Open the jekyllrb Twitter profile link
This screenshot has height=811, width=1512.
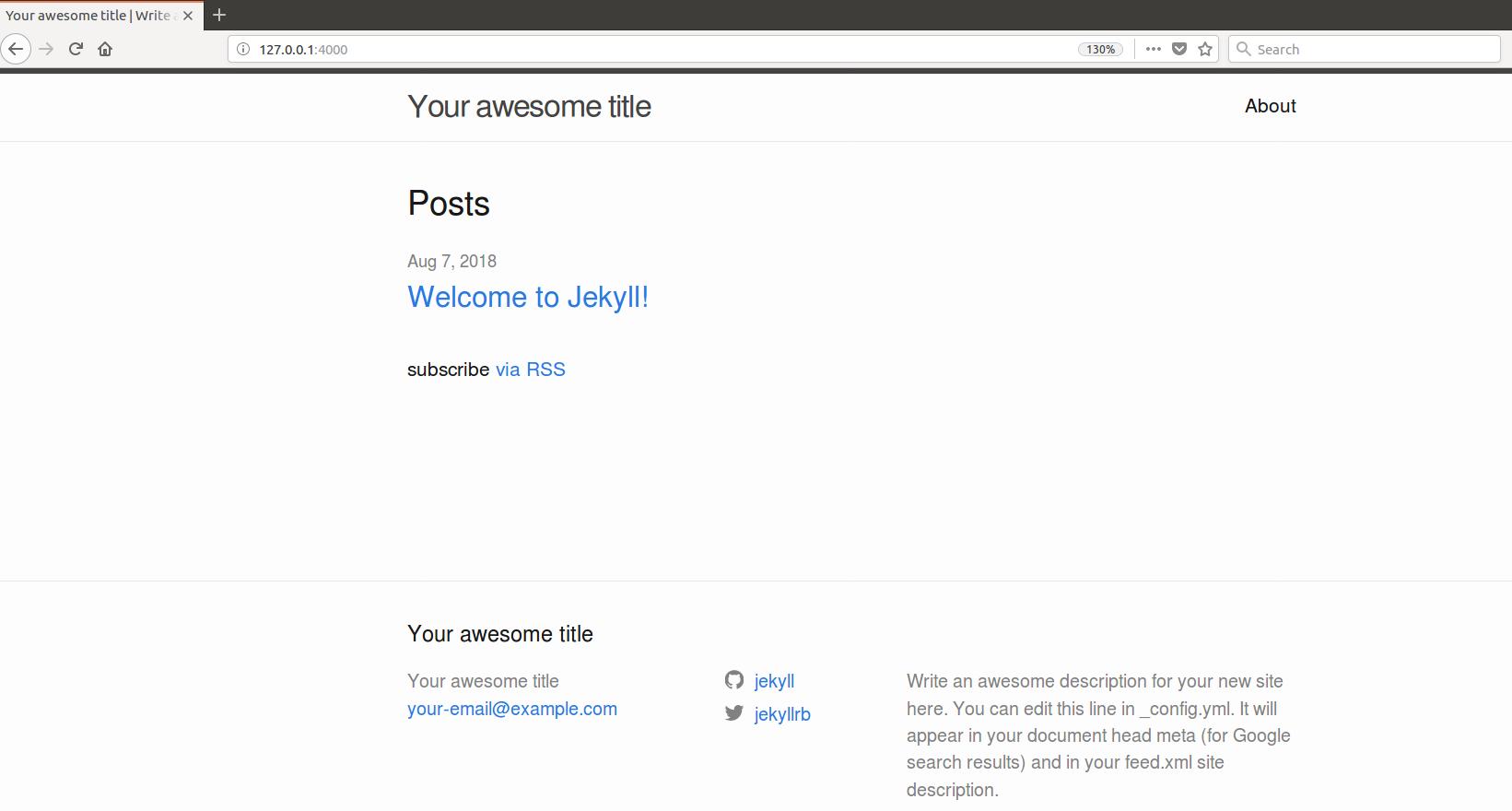point(782,714)
